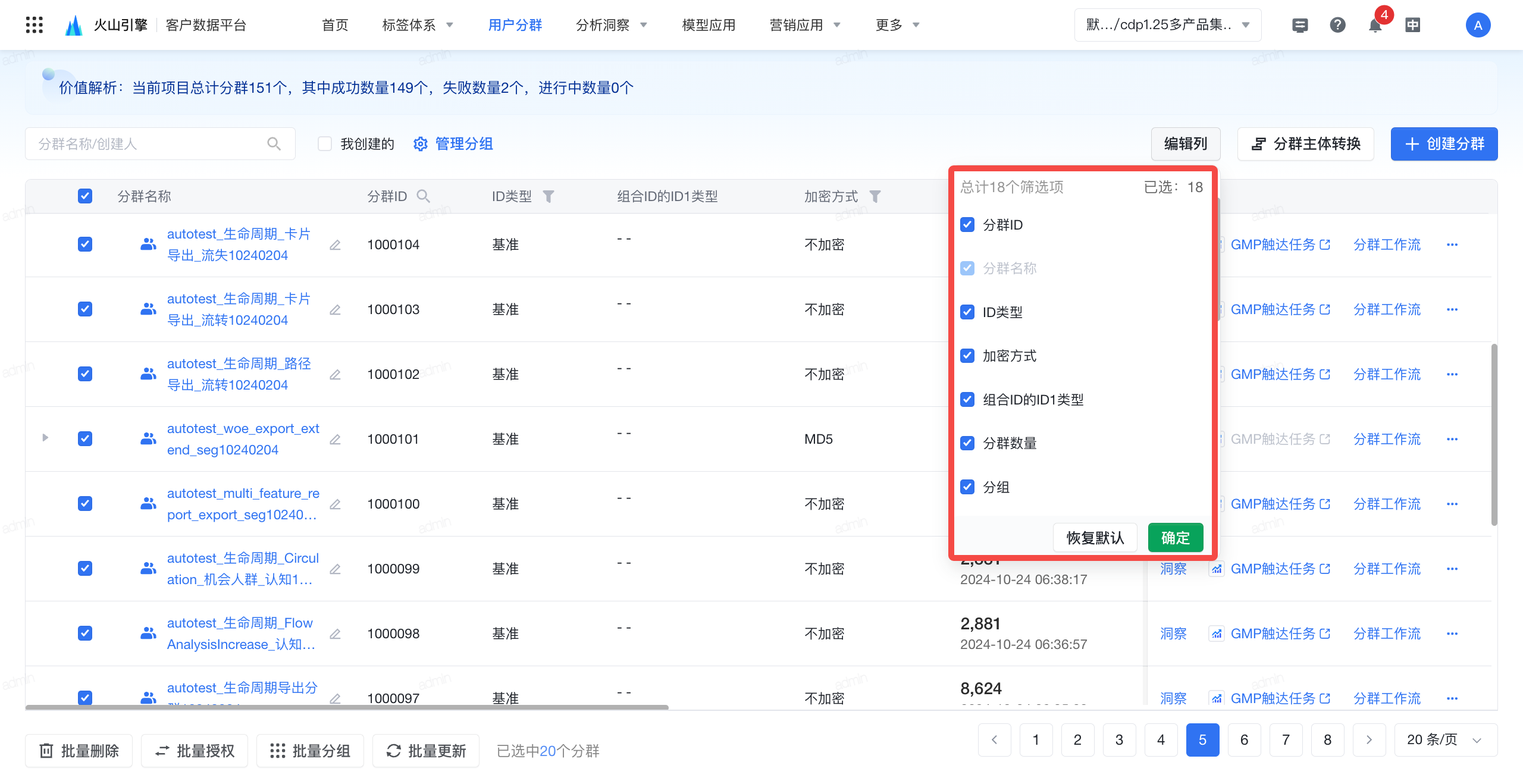Open more actions dots for row 1000100
1523x784 pixels.
[x=1452, y=504]
